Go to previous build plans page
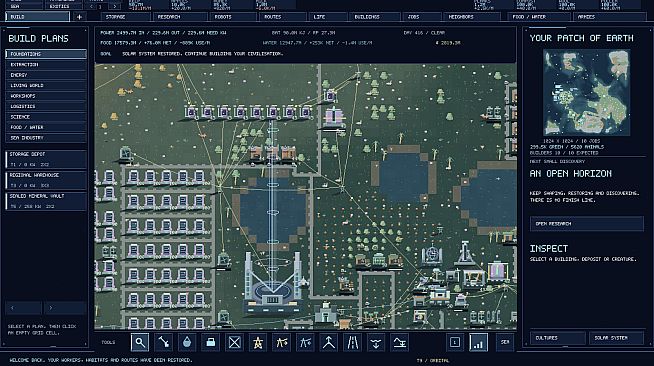Viewport: 654px width, 366px height. point(23,308)
